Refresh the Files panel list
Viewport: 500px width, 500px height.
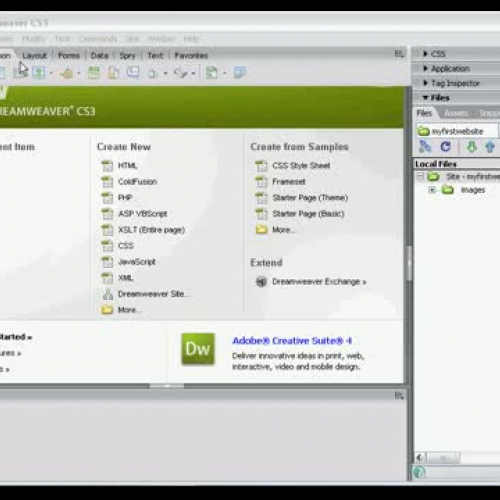click(445, 147)
